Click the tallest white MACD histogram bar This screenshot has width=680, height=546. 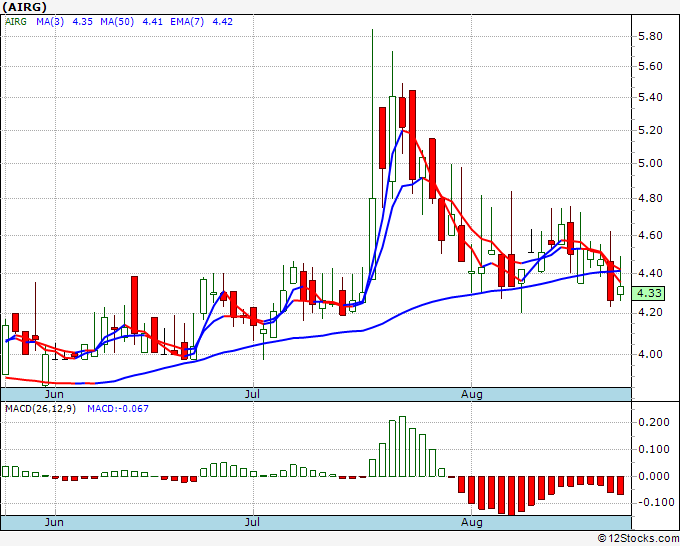pyautogui.click(x=402, y=446)
